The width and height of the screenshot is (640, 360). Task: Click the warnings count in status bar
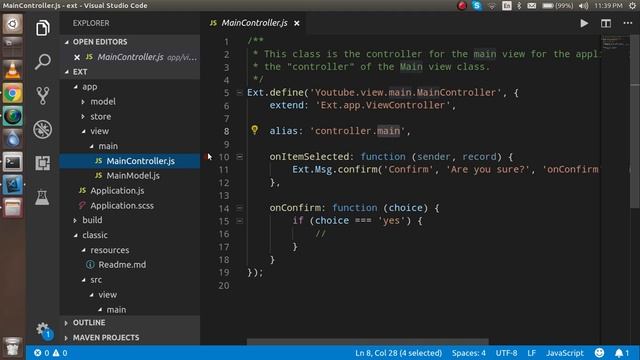tap(60, 353)
